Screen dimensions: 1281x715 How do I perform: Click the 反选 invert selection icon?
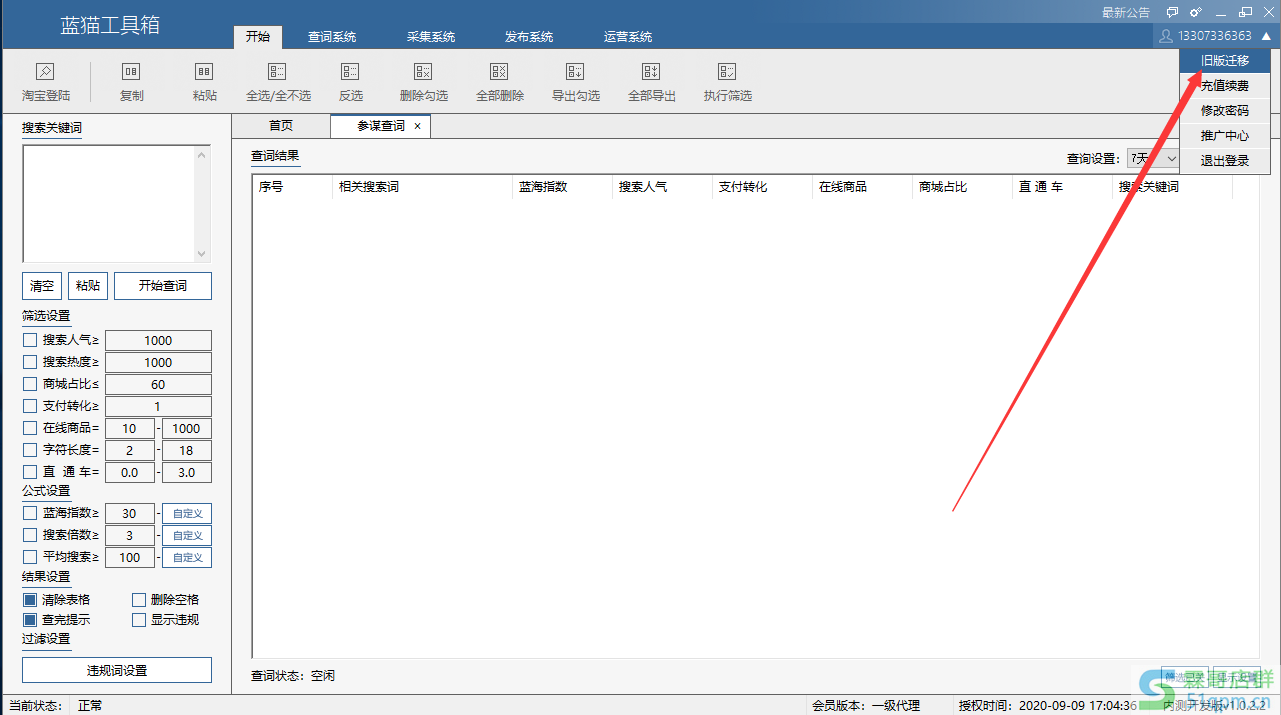[x=350, y=72]
